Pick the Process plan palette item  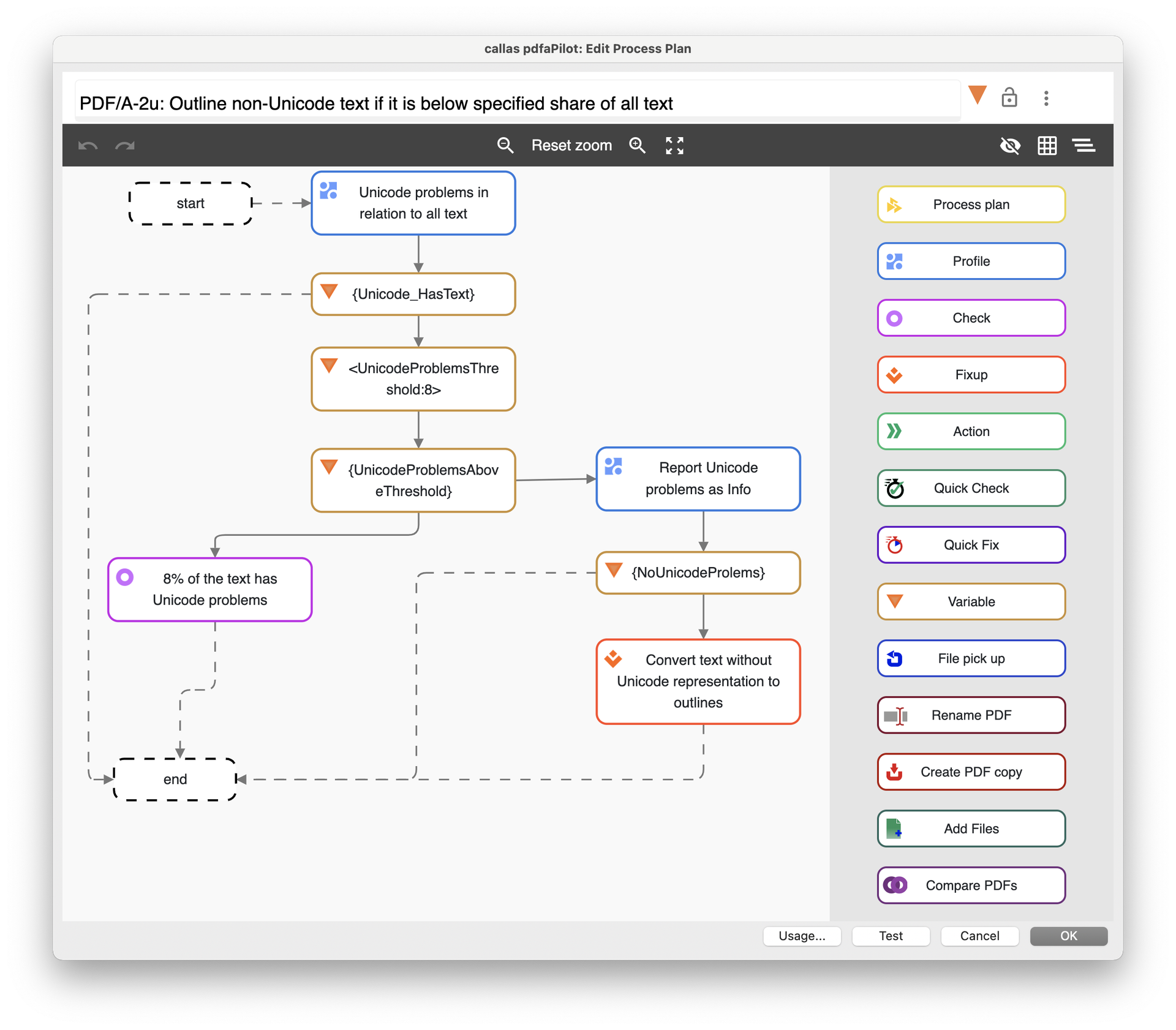(x=971, y=205)
